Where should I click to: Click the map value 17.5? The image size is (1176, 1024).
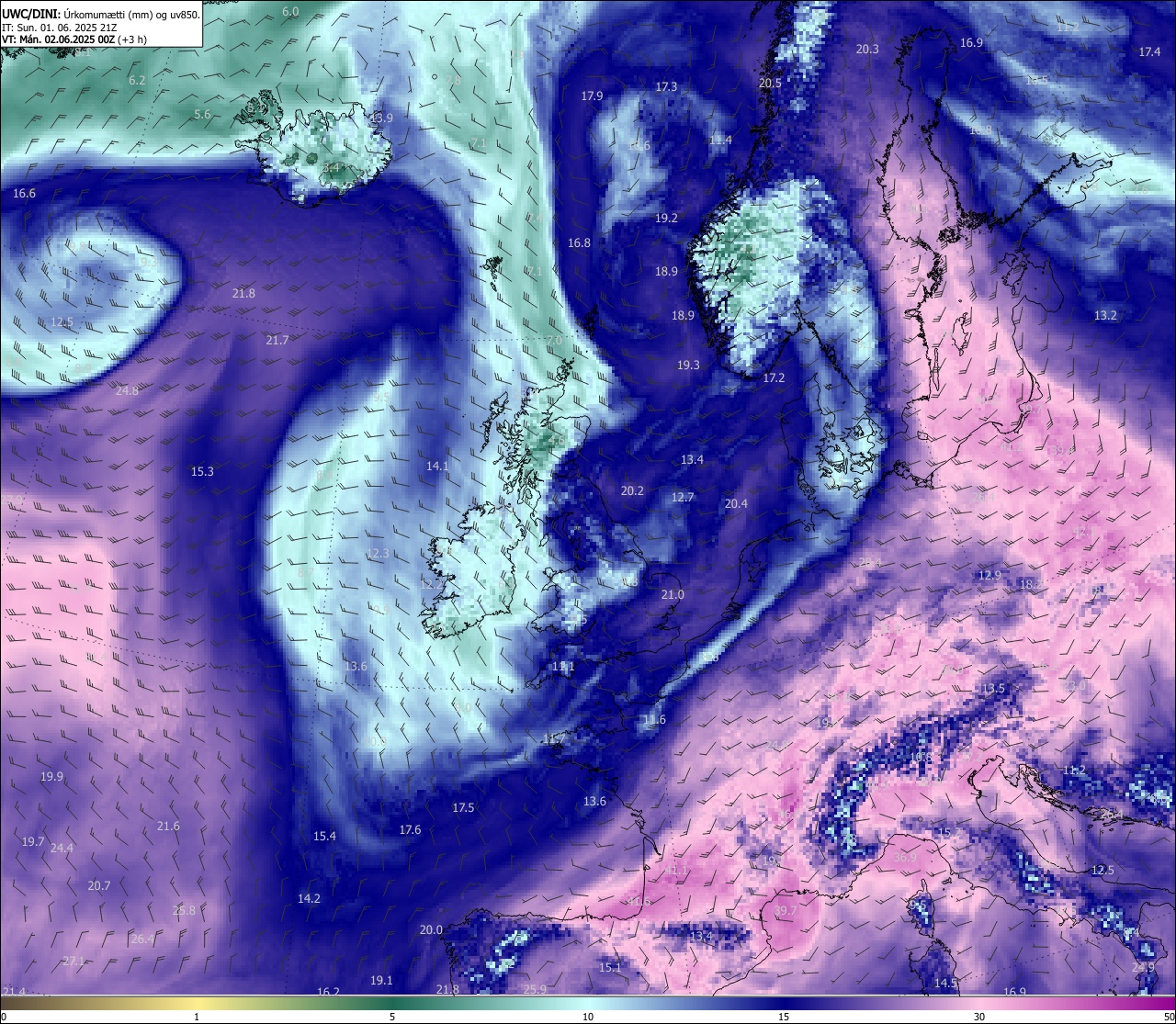point(463,807)
